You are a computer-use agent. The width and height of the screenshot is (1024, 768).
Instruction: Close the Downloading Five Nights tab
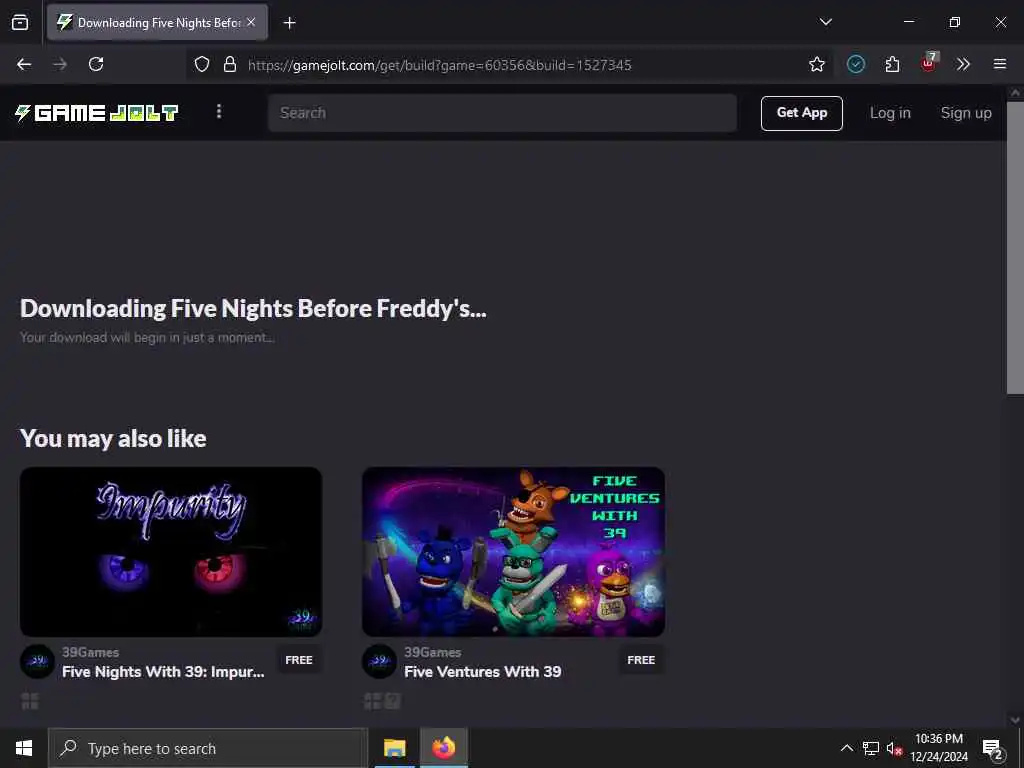(251, 22)
